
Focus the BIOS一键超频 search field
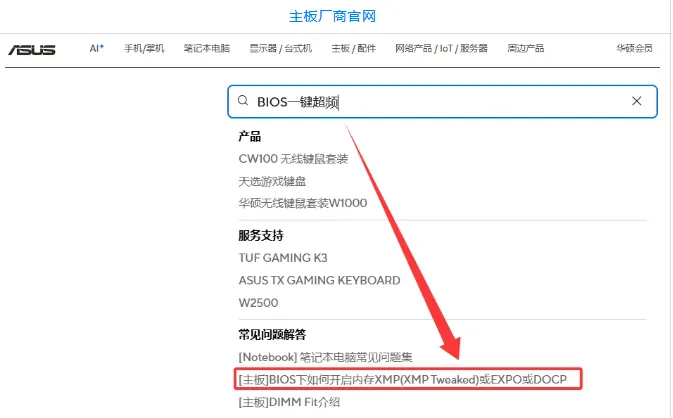pyautogui.click(x=442, y=102)
